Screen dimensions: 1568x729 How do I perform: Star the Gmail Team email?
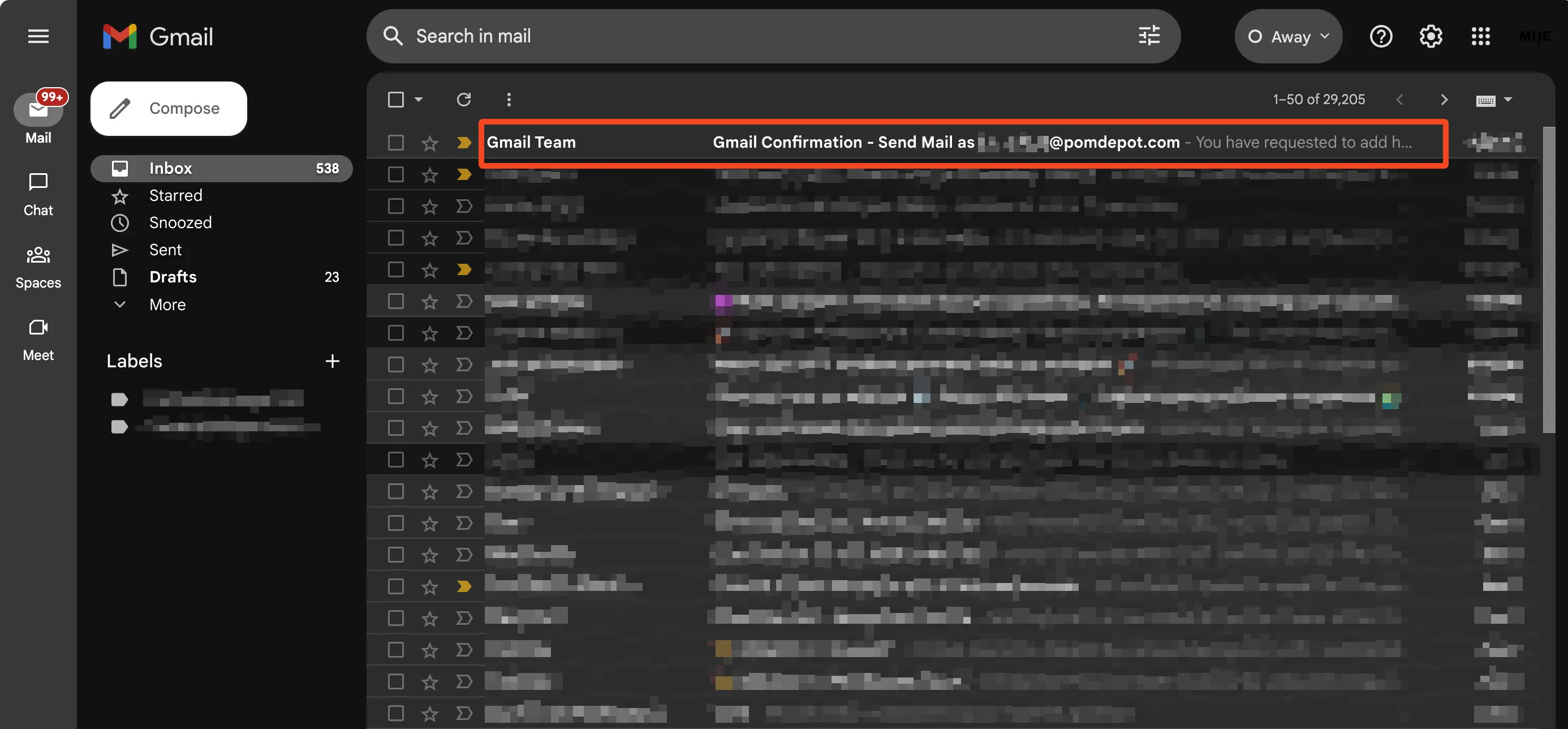click(x=430, y=143)
